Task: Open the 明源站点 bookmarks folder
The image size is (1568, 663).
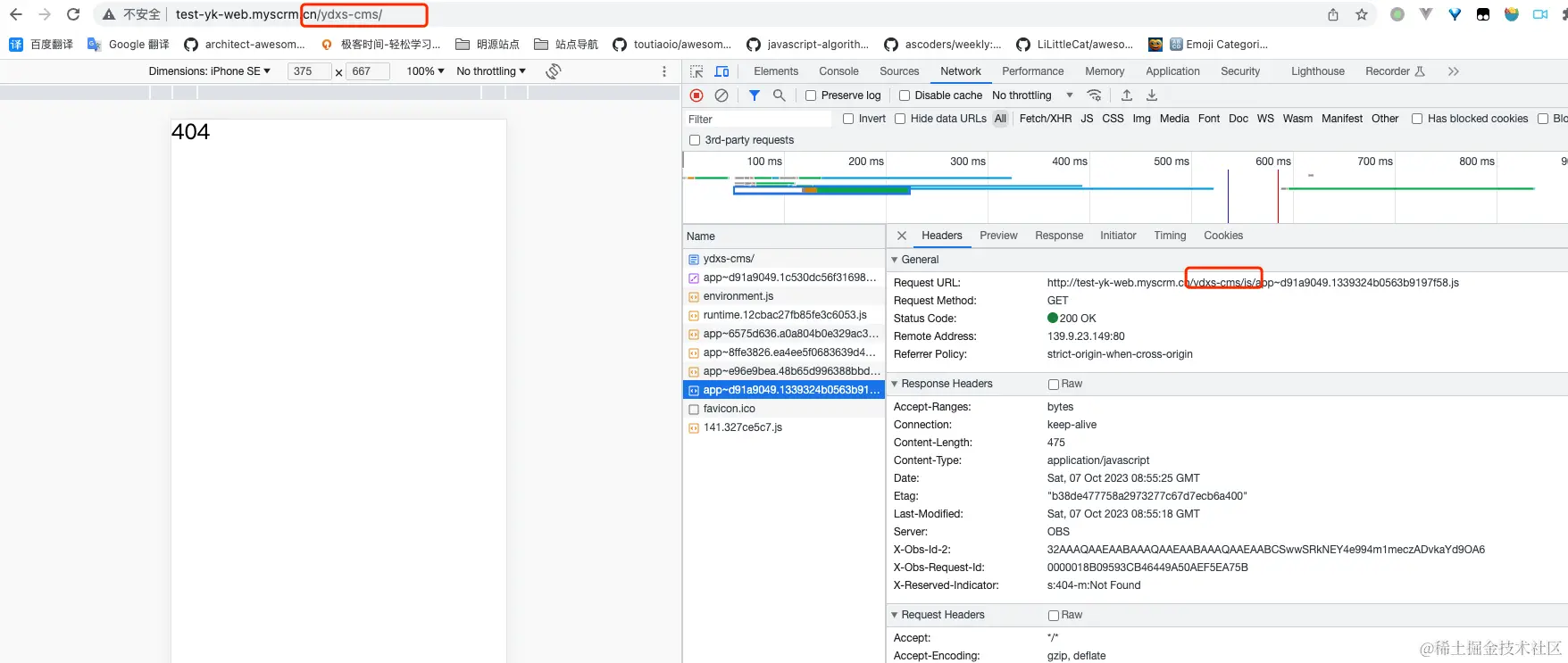Action: pos(488,44)
